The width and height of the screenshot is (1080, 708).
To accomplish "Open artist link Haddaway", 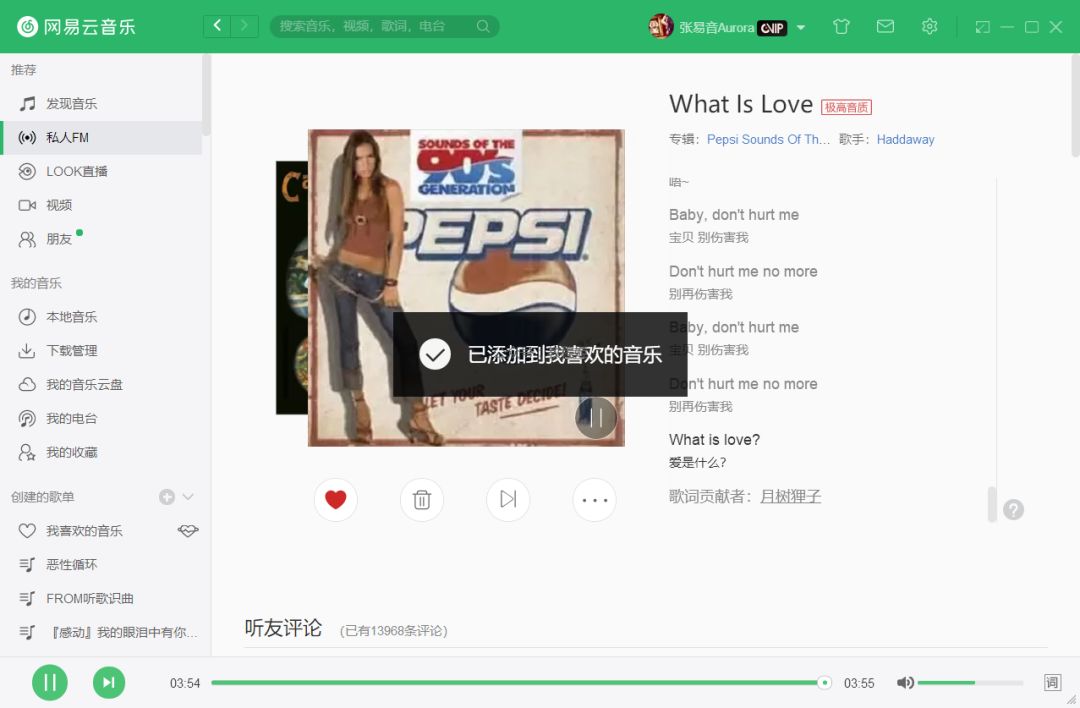I will [905, 139].
